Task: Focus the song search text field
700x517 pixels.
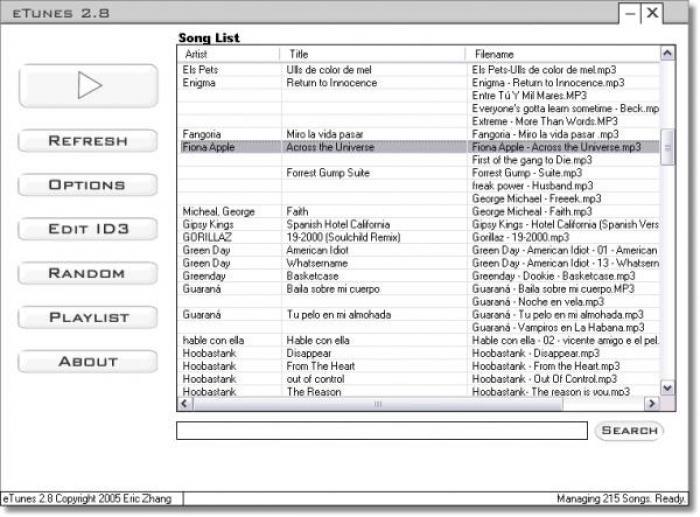Action: [x=381, y=431]
